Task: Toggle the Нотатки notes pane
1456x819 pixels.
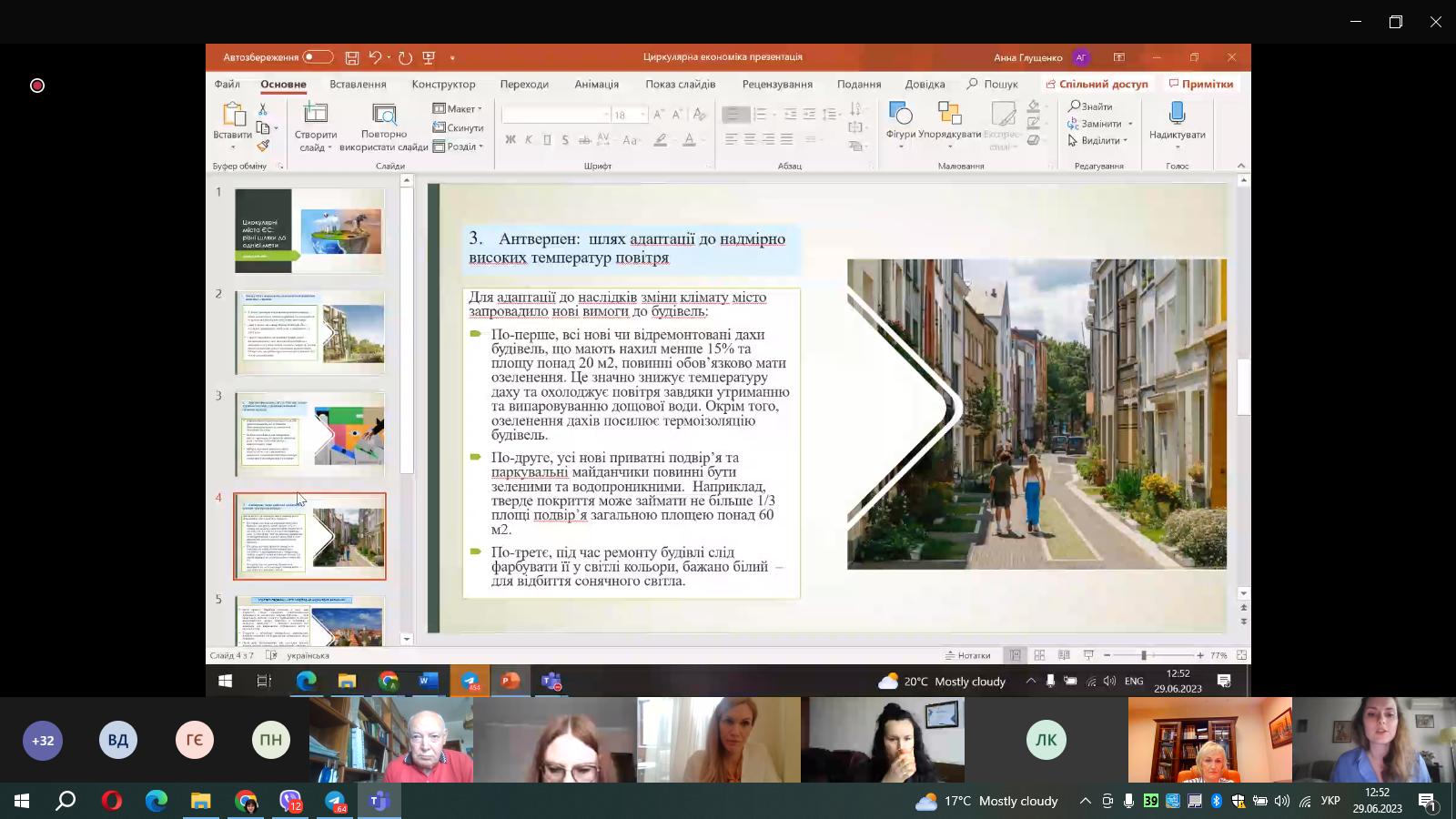Action: 968,655
